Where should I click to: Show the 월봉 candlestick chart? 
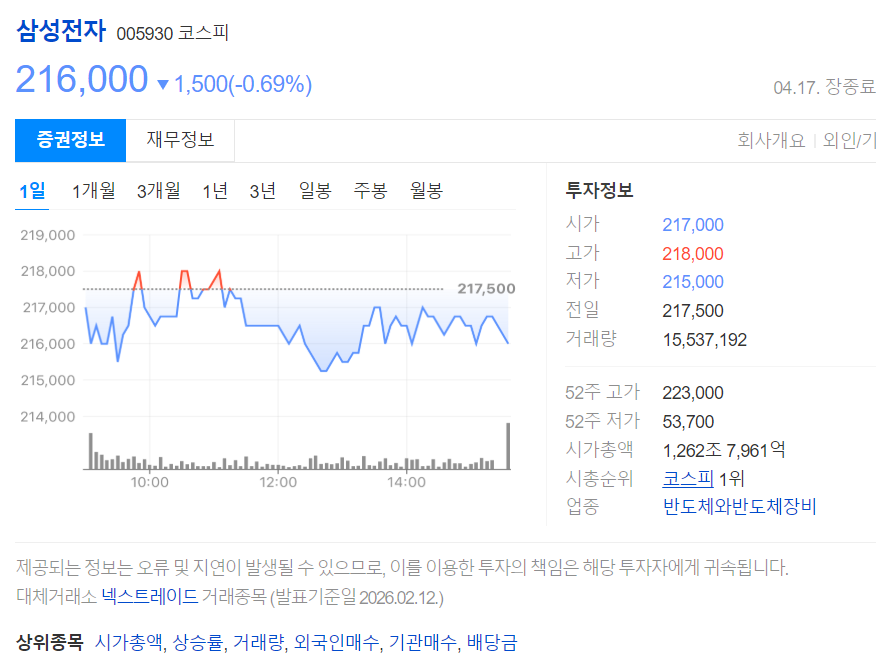pos(426,191)
